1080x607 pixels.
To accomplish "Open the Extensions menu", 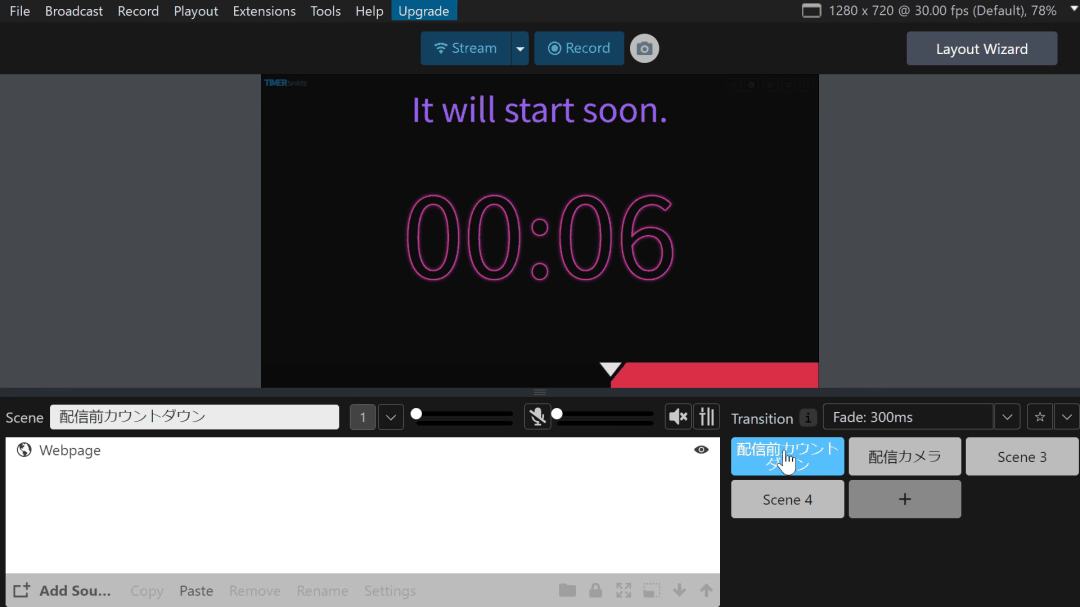I will [x=264, y=11].
